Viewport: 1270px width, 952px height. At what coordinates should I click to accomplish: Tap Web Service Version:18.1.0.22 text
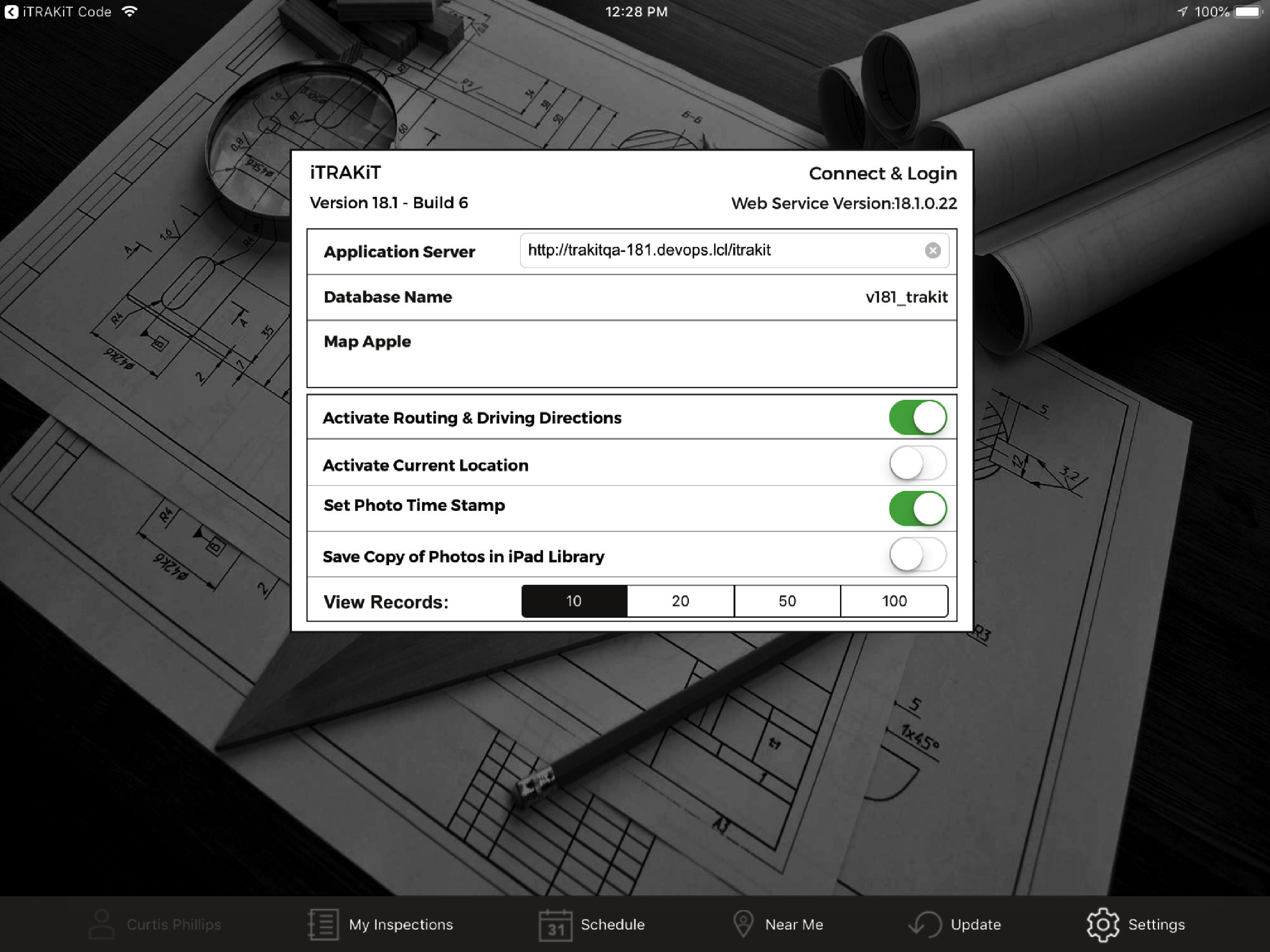coord(844,203)
